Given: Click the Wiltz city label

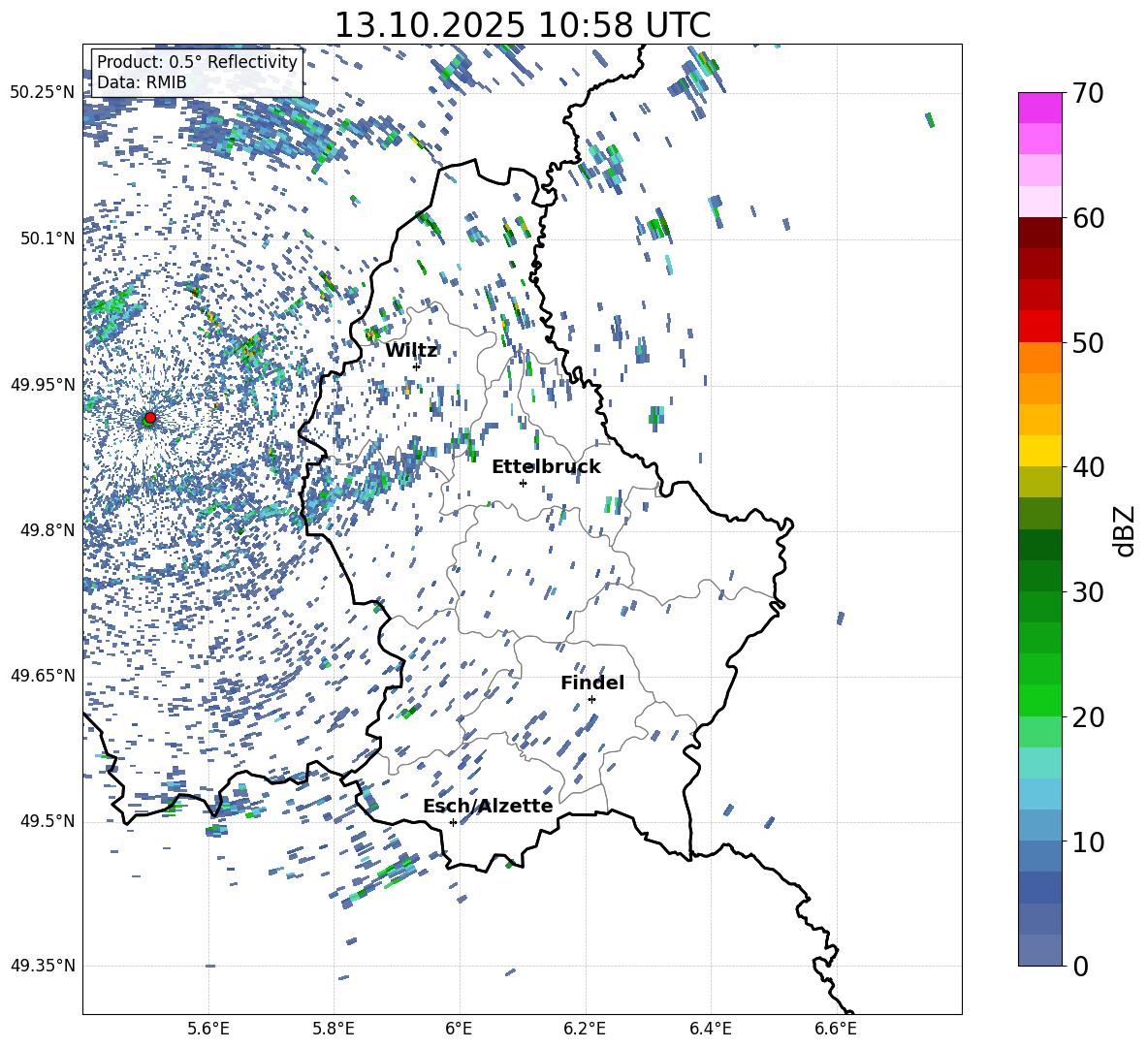Looking at the screenshot, I should click(411, 351).
